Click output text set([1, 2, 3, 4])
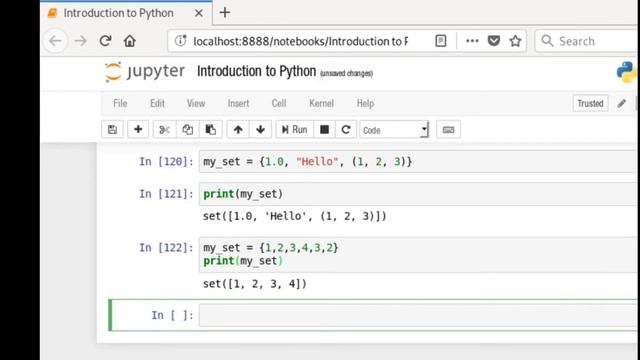The width and height of the screenshot is (640, 360). tap(255, 284)
